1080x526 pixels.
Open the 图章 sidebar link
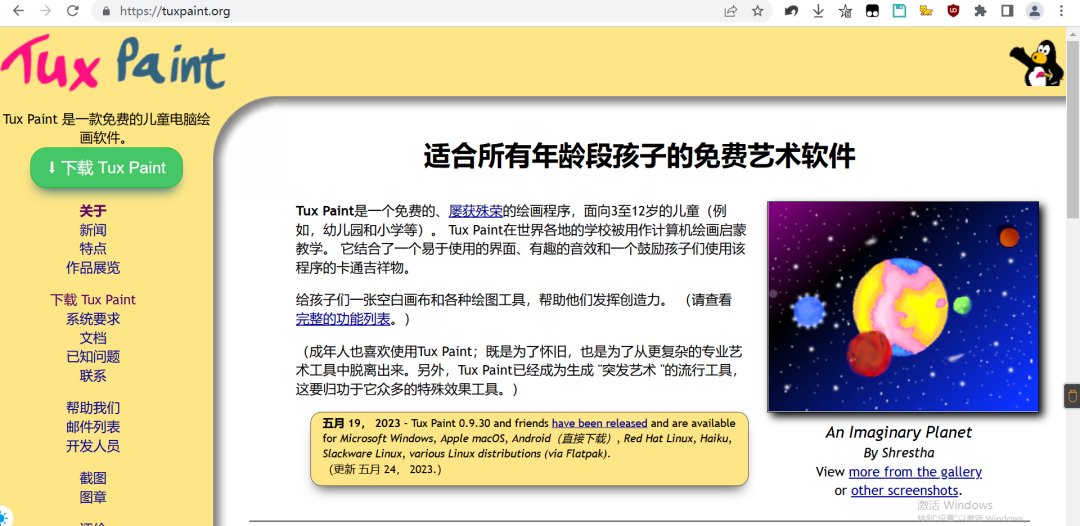click(93, 497)
